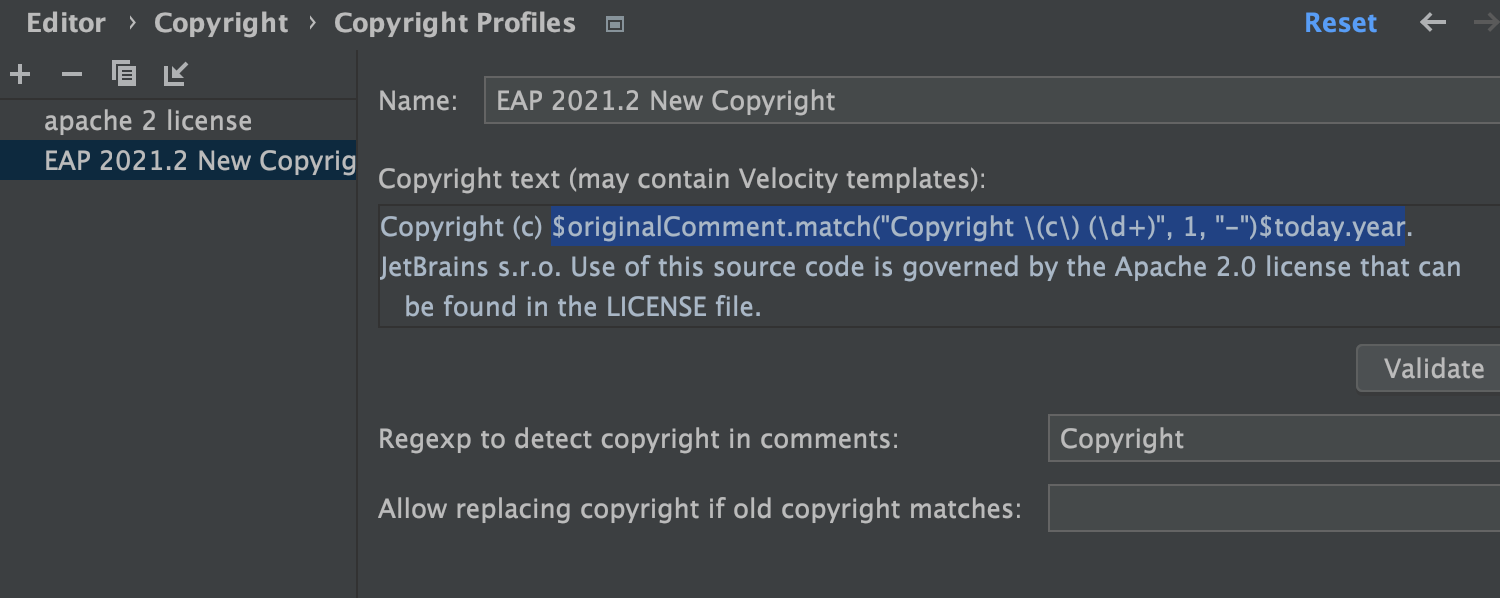Click the Add profile plus icon
Screen dimensions: 1500x598
click(19, 74)
